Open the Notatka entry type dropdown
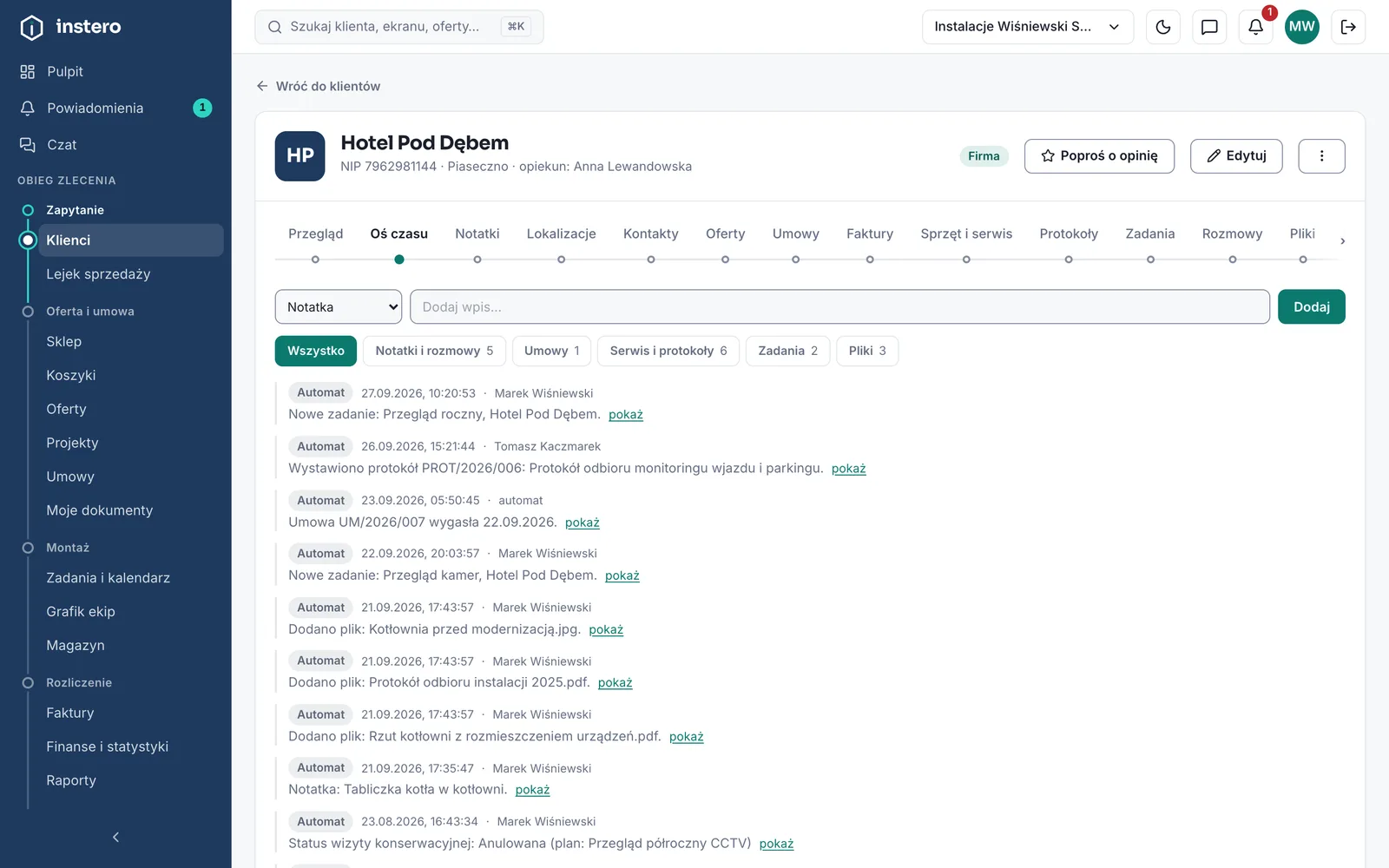This screenshot has width=1389, height=868. coord(339,306)
